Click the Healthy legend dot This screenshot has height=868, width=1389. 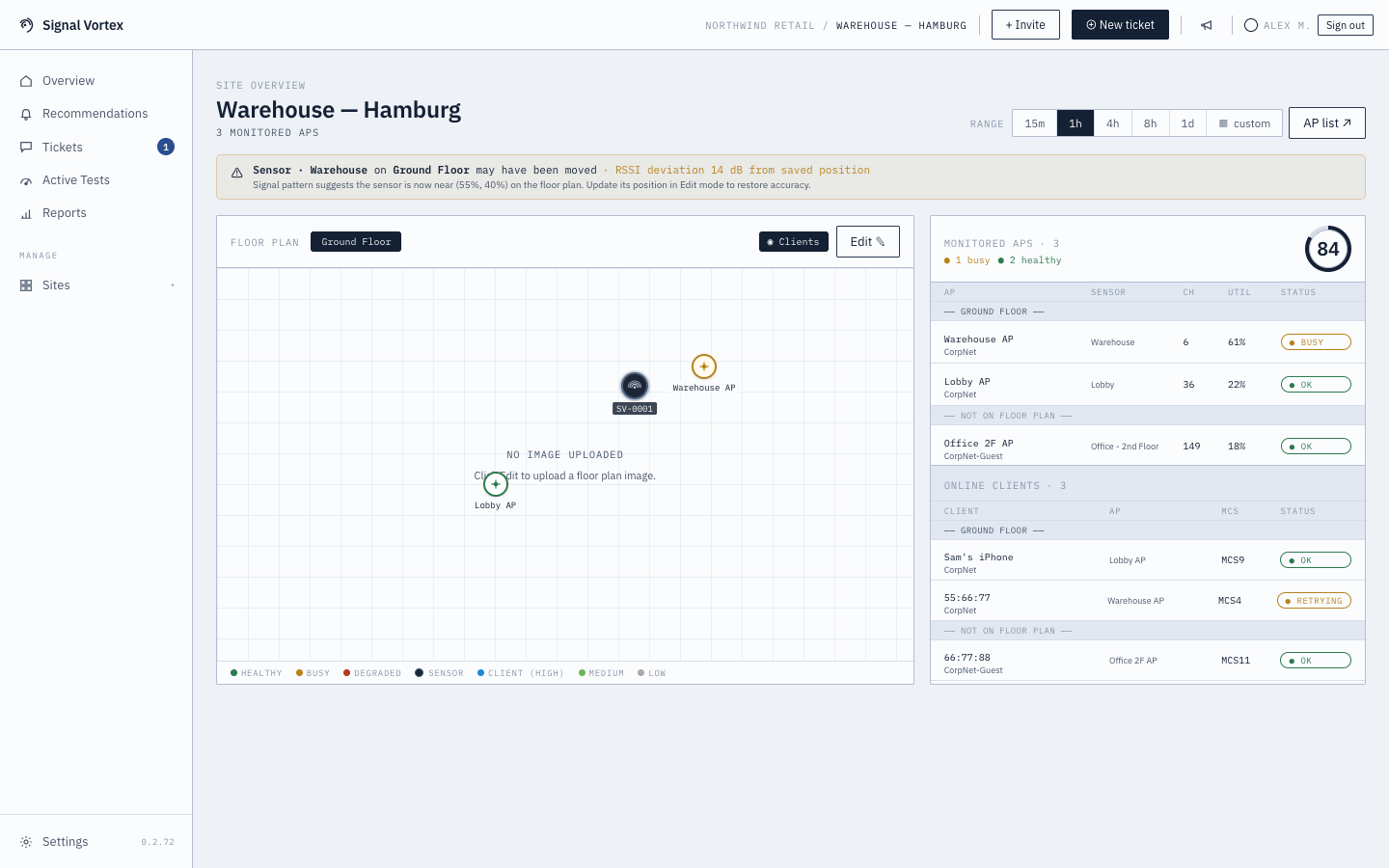[x=234, y=673]
